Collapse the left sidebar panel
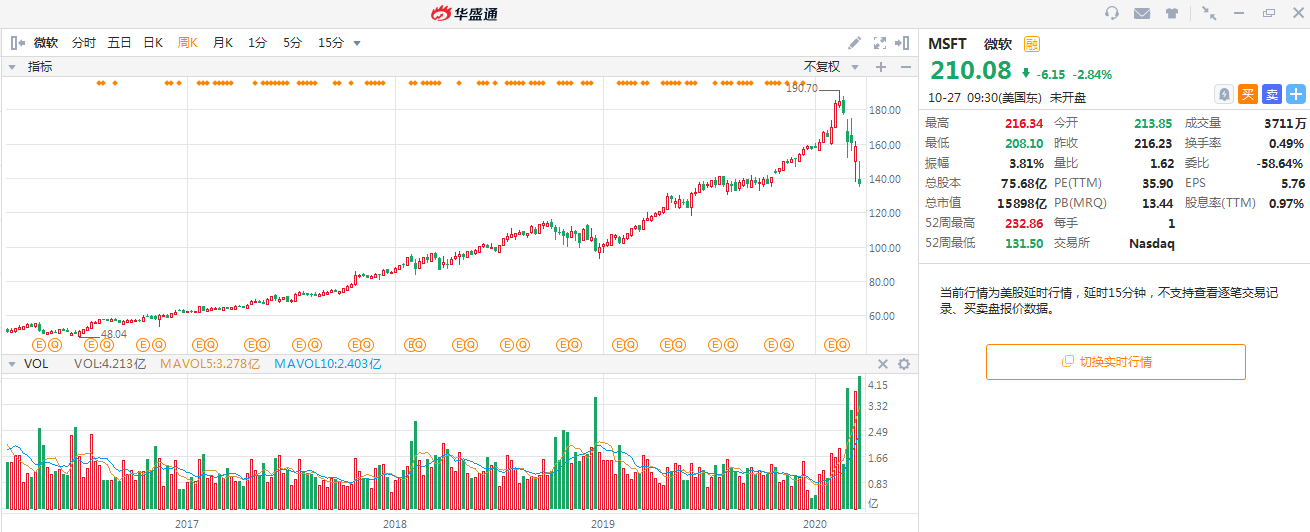 click(17, 43)
